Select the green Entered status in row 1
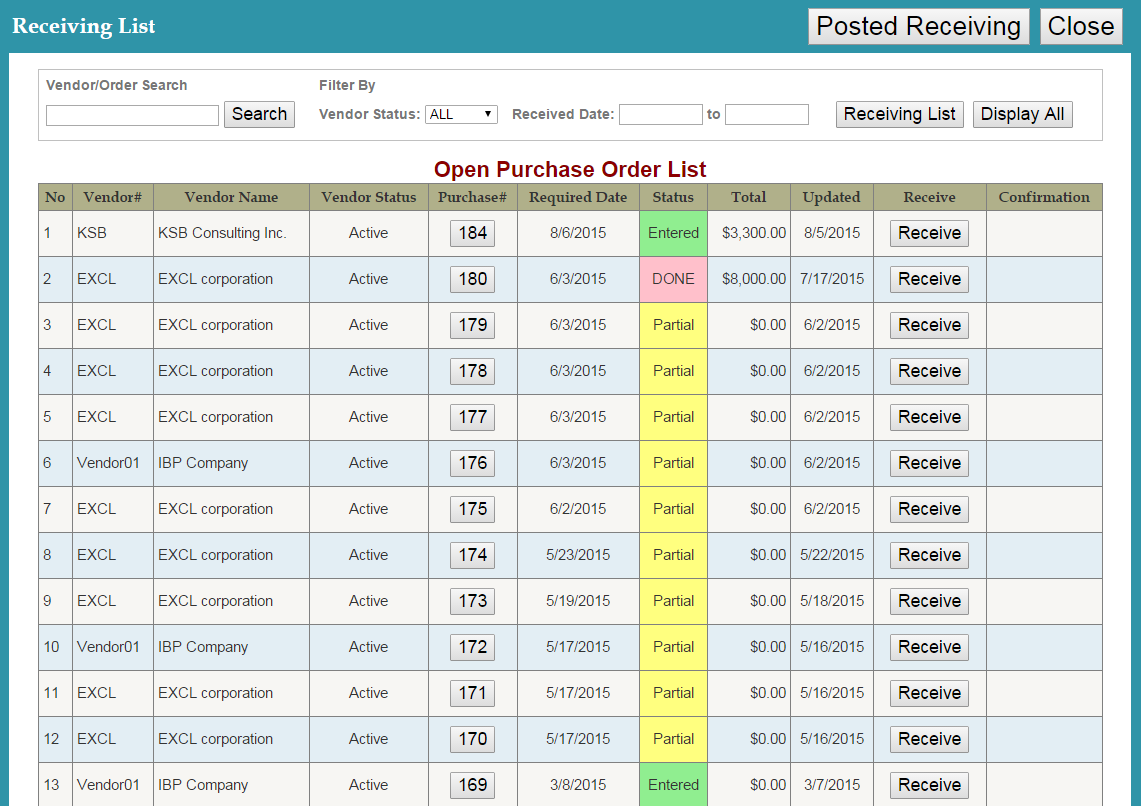 coord(673,233)
